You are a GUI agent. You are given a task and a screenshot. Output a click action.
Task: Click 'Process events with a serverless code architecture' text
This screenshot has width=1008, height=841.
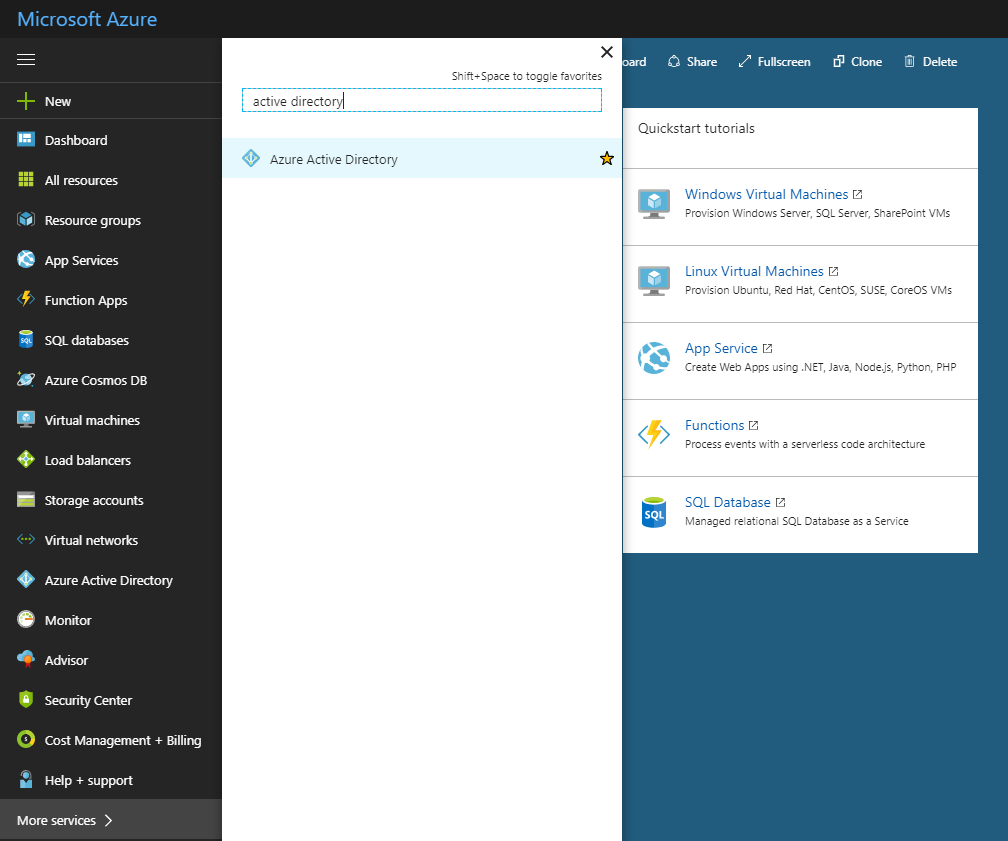805,444
